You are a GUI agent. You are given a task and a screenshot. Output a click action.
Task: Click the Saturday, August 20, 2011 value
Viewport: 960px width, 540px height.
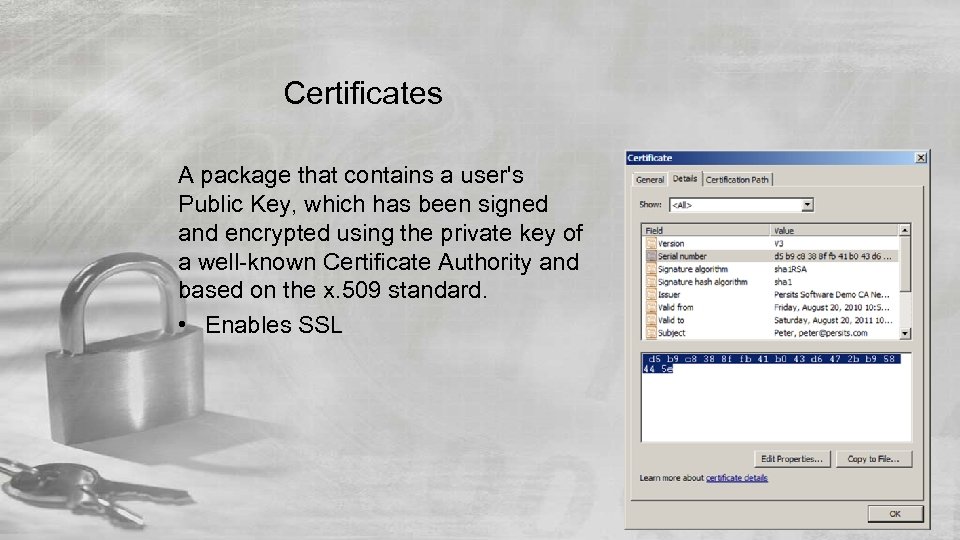(x=833, y=321)
